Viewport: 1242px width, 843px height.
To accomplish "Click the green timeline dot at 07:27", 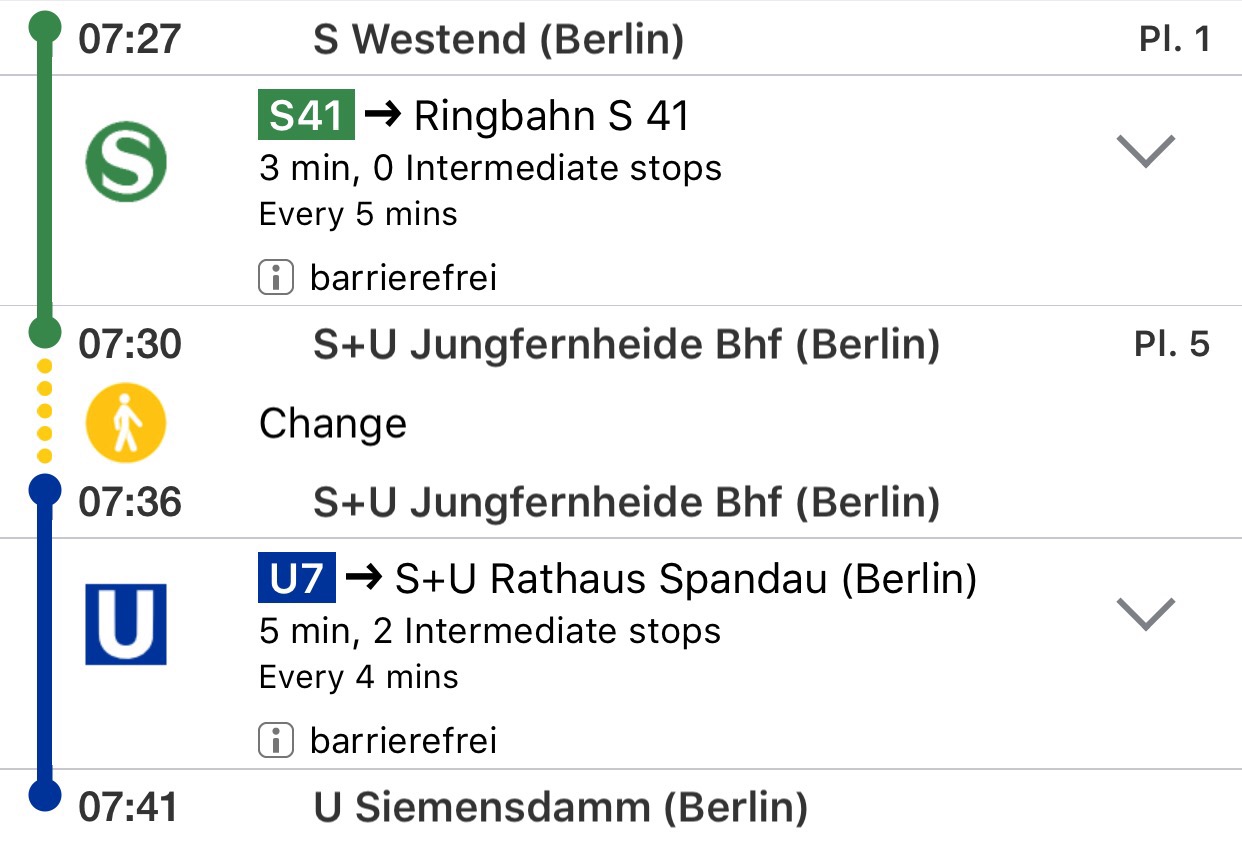I will [44, 28].
